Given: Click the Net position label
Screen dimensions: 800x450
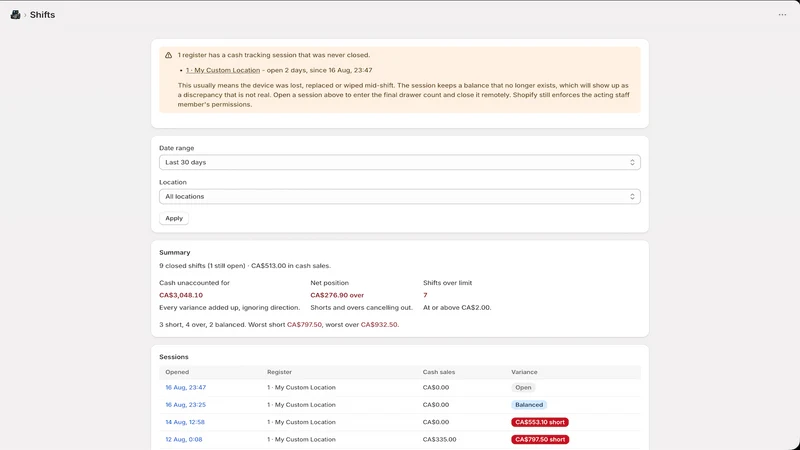Looking at the screenshot, I should coord(330,283).
